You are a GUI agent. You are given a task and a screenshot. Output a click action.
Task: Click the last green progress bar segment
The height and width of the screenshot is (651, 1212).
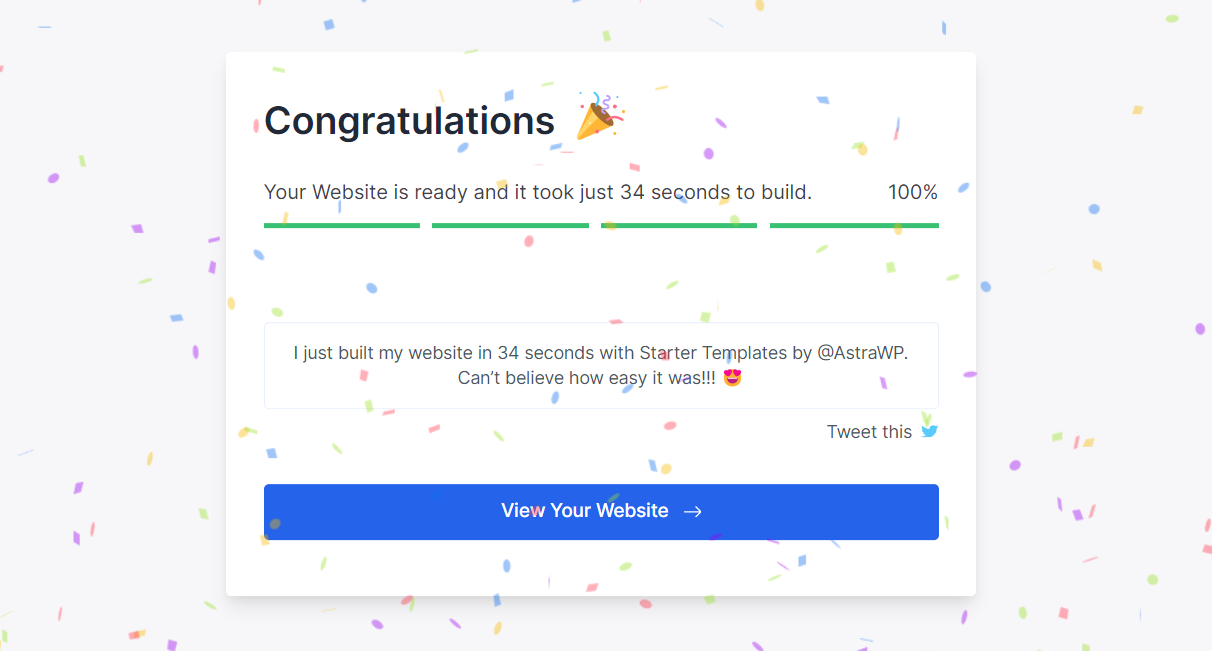[854, 226]
